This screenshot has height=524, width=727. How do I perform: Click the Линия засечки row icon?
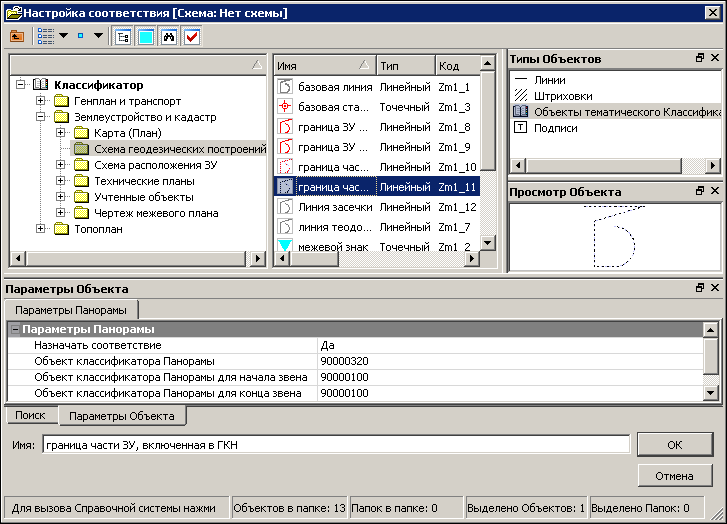pos(285,207)
